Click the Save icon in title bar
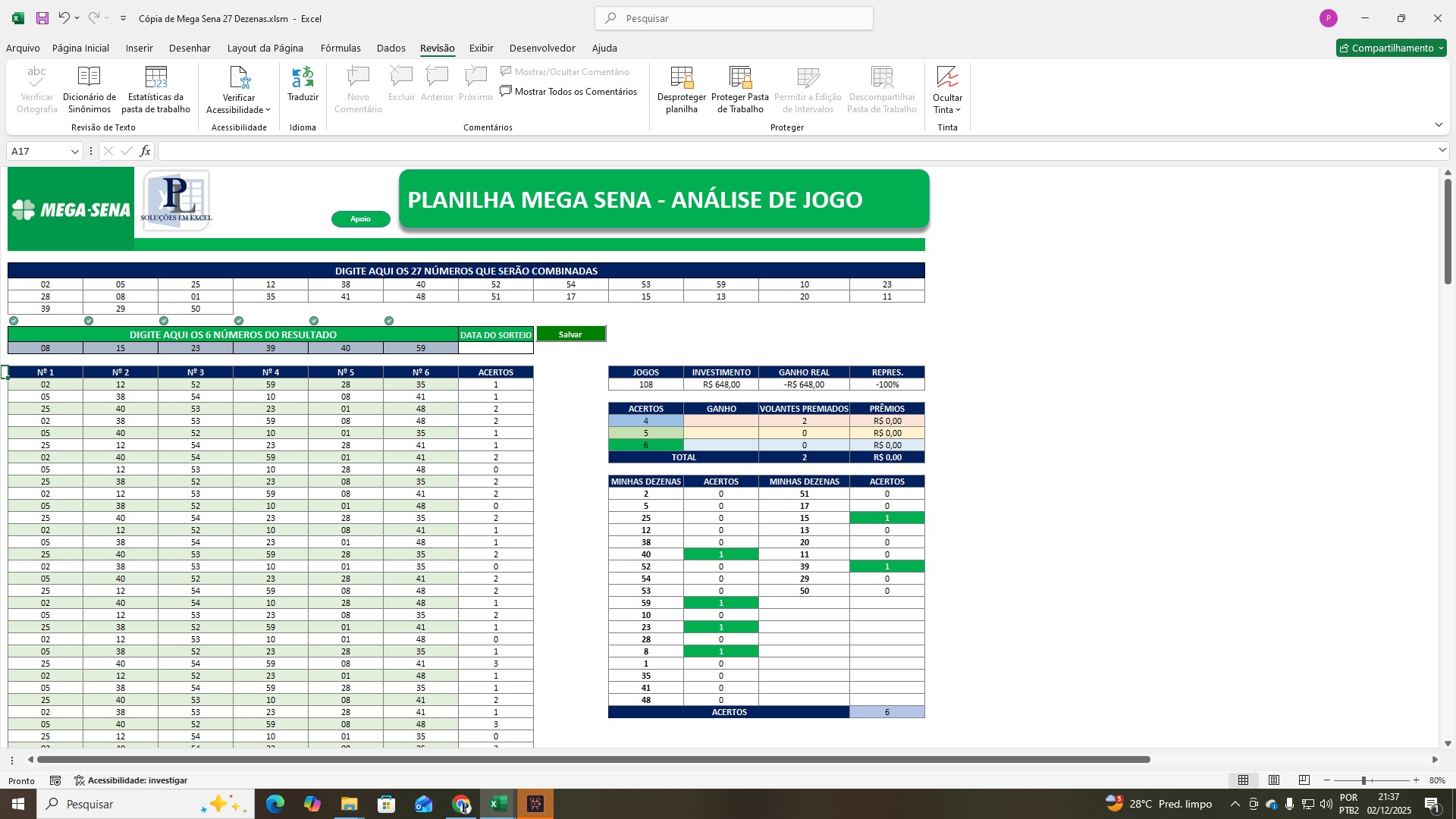 tap(42, 18)
